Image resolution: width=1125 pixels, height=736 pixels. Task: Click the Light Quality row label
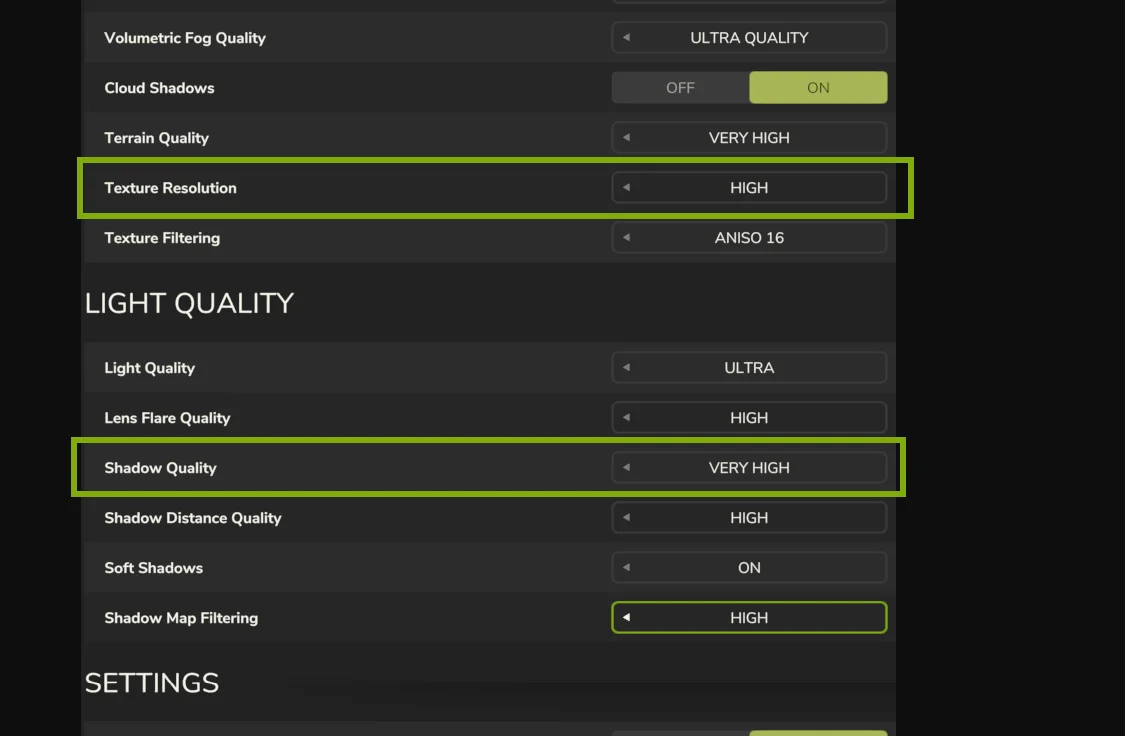click(x=149, y=368)
